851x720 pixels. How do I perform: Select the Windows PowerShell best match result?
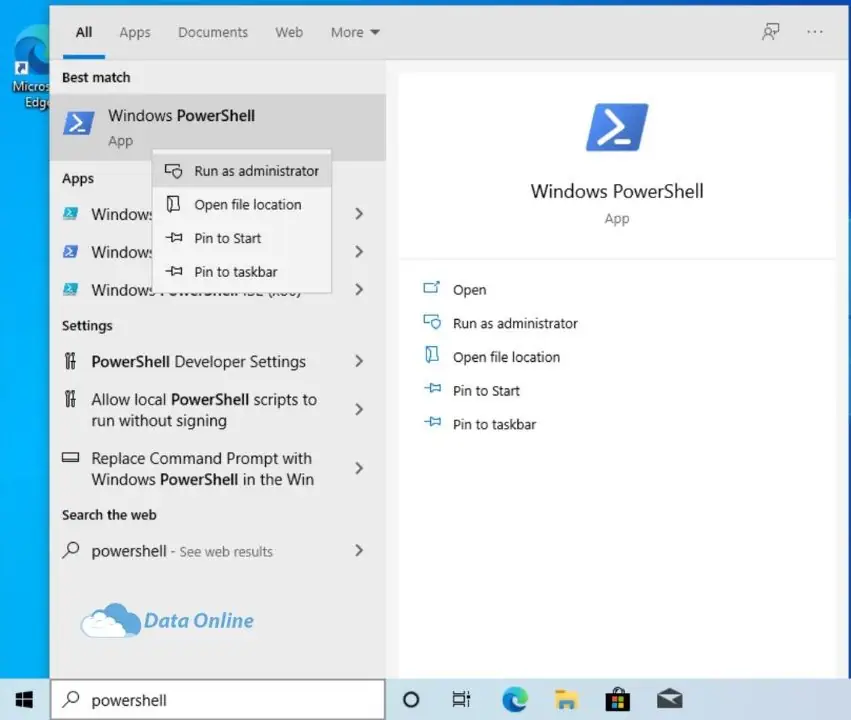[x=218, y=128]
